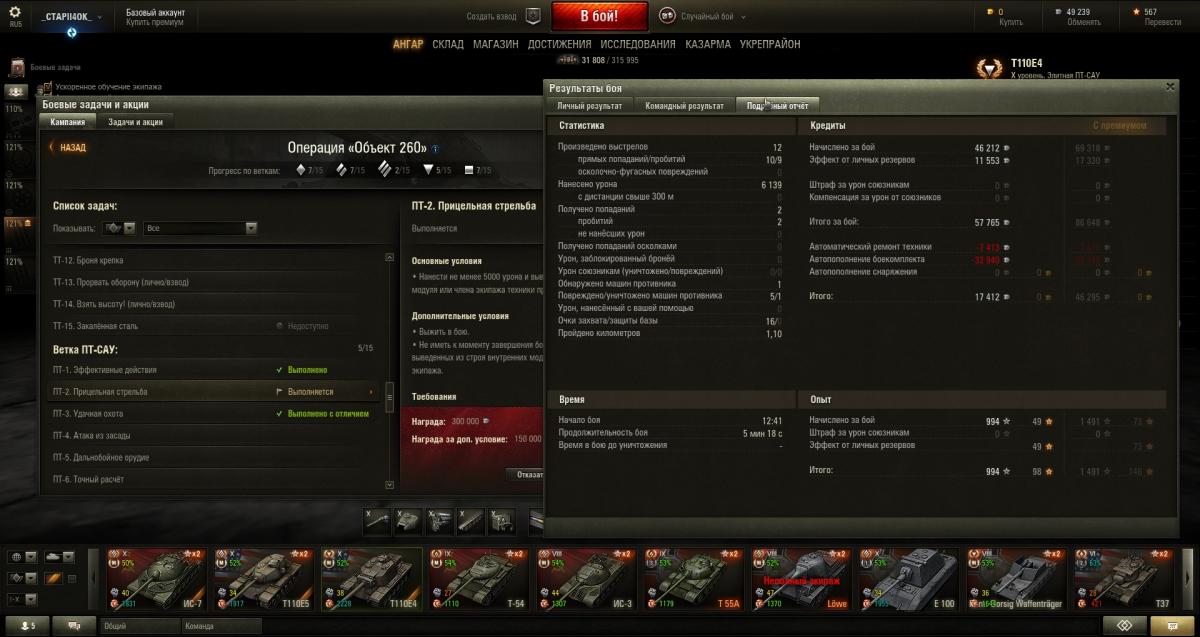Click the SPG branch 7/15 icon
Screen dimensions: 1200x637
(470, 170)
